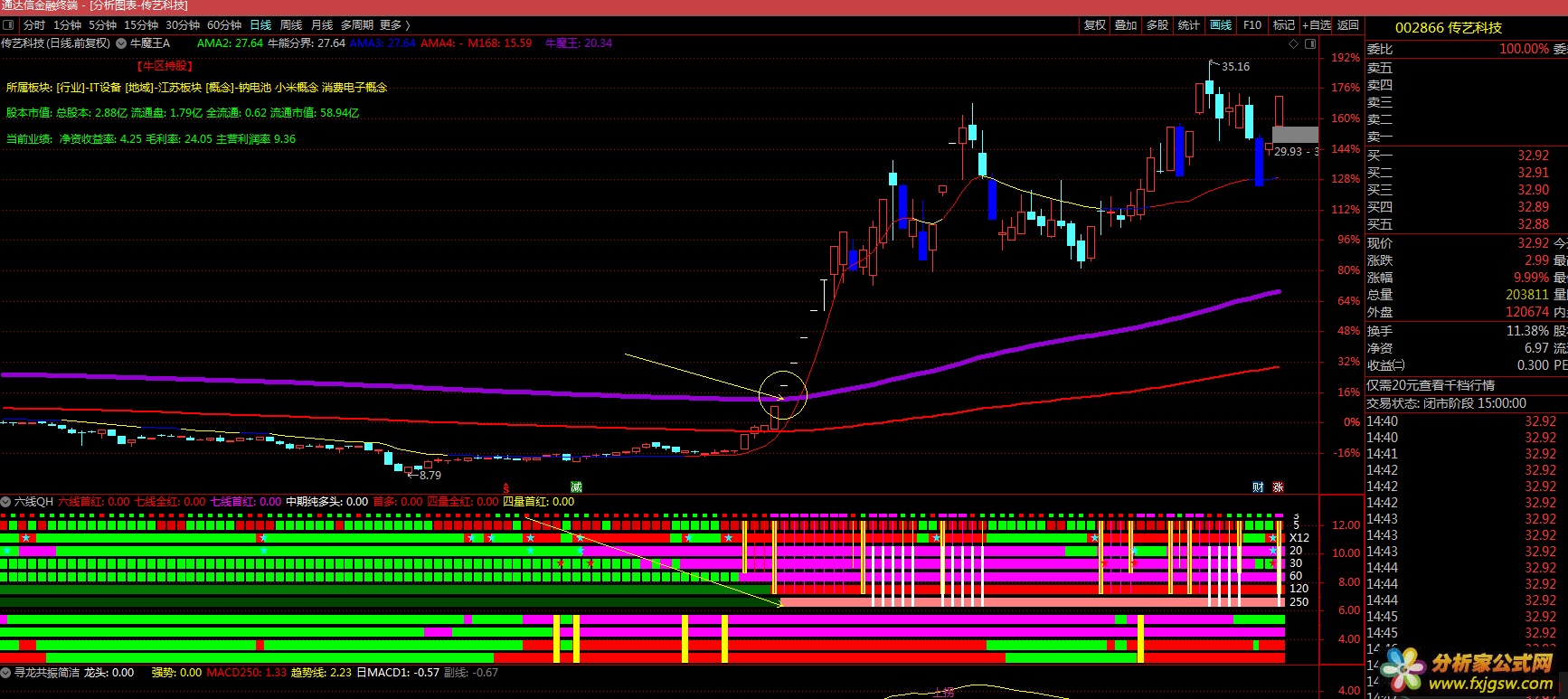Image resolution: width=1568 pixels, height=699 pixels.
Task: Click the 股本市值 share capital line
Action: (x=183, y=113)
